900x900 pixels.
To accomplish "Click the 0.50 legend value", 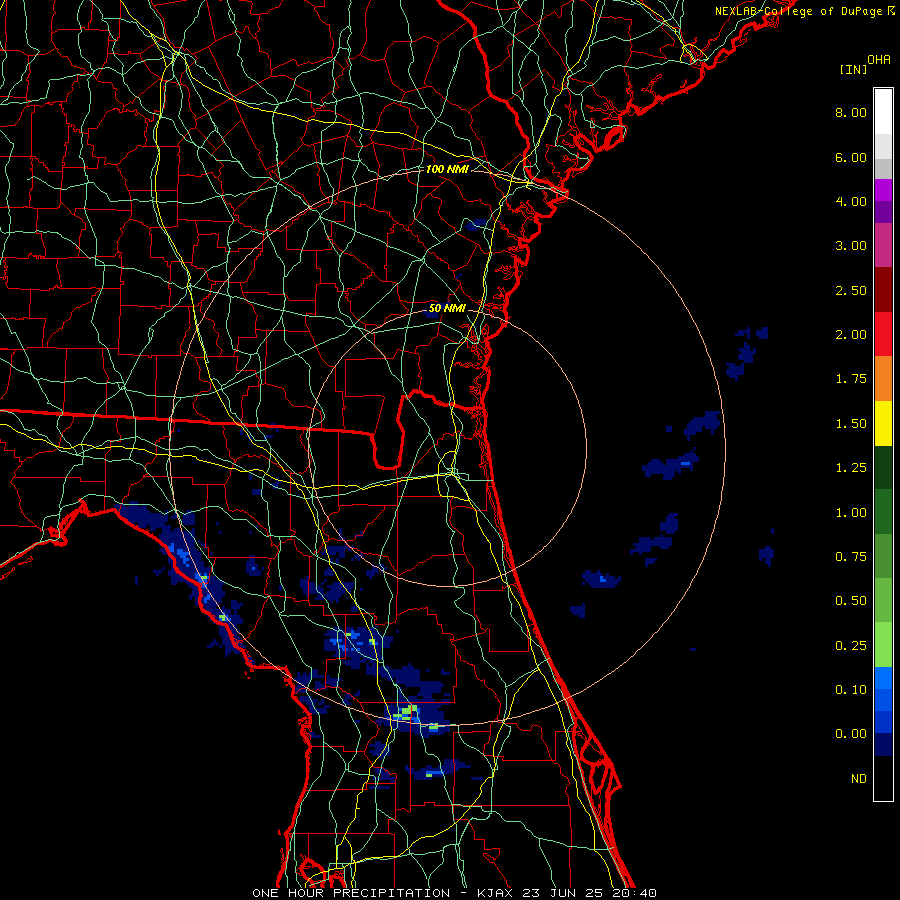I will click(851, 601).
